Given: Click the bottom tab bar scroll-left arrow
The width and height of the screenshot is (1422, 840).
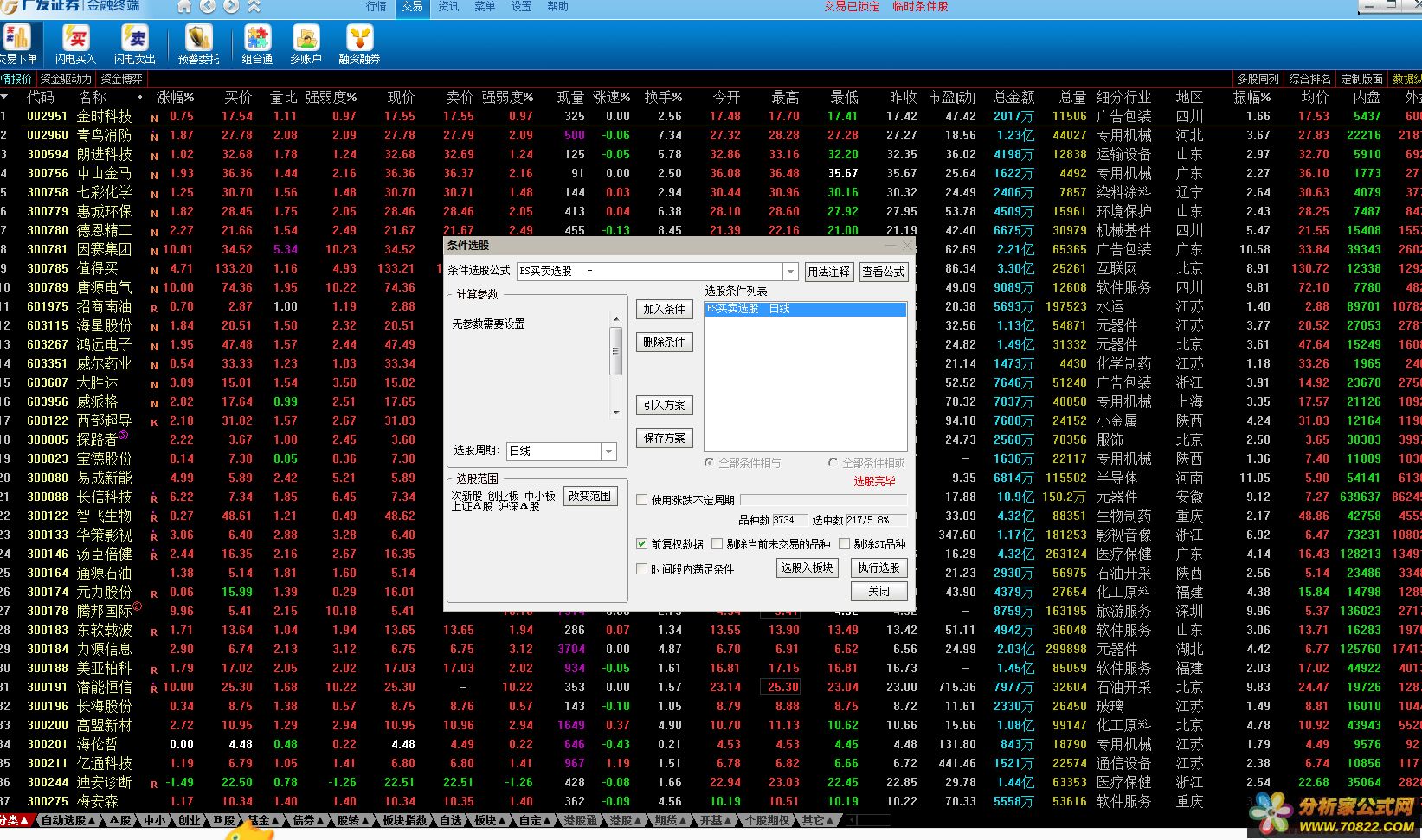Looking at the screenshot, I should coord(852,820).
